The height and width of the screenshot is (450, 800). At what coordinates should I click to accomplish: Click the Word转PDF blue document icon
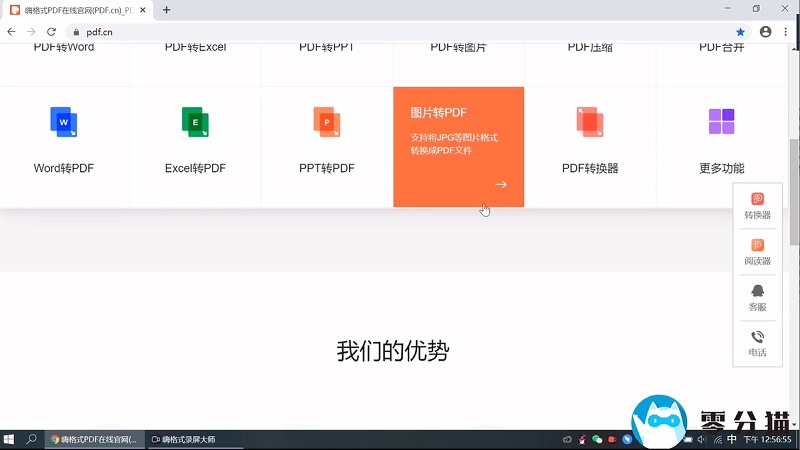[64, 122]
